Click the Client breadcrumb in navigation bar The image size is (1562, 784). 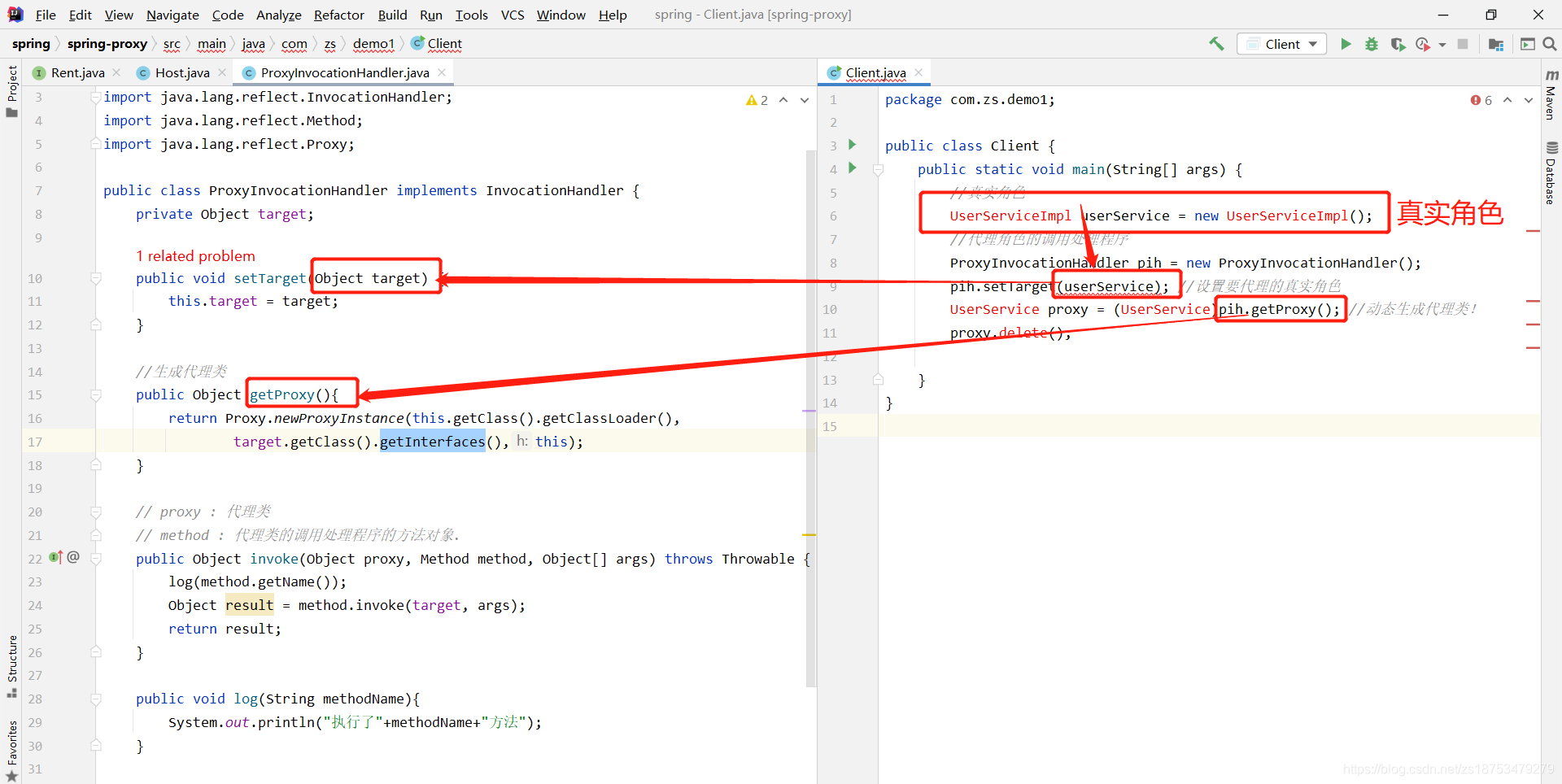437,44
